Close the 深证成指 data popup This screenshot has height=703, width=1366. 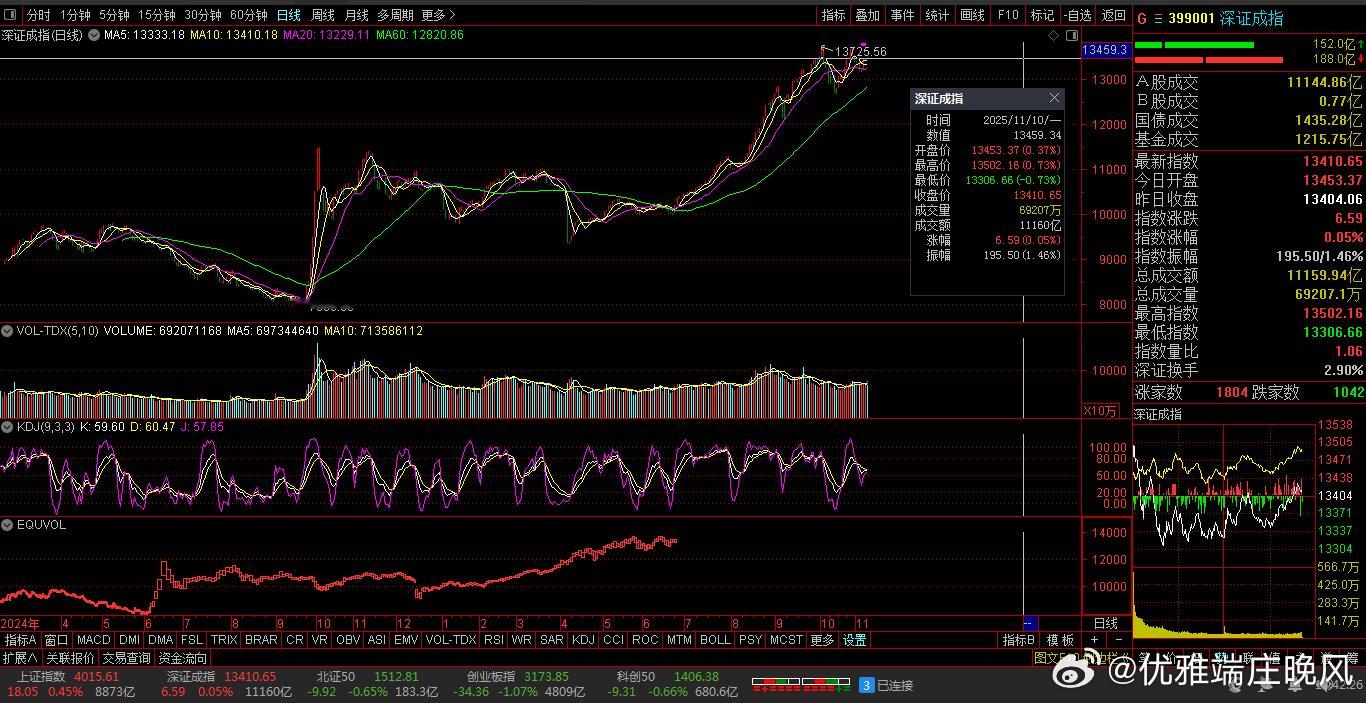[x=1054, y=98]
